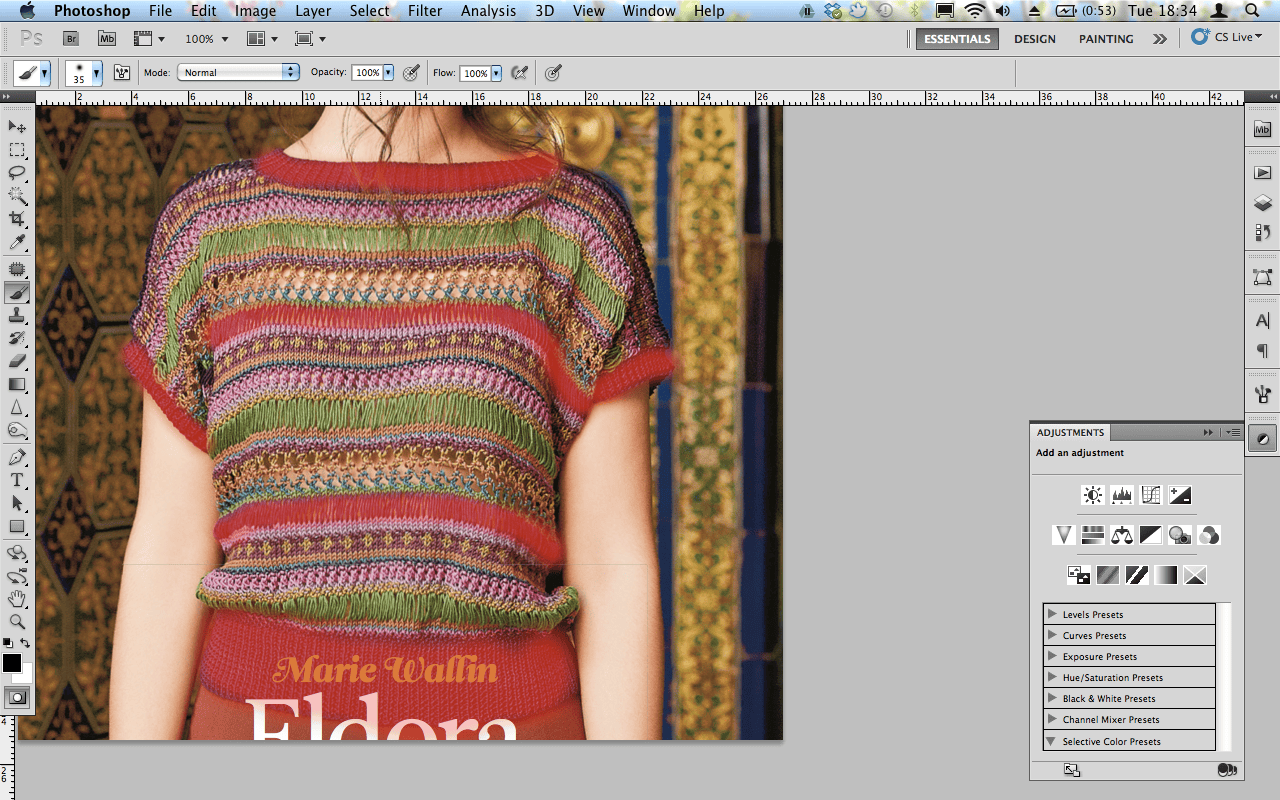Toggle tablet pressure for opacity

click(x=411, y=72)
